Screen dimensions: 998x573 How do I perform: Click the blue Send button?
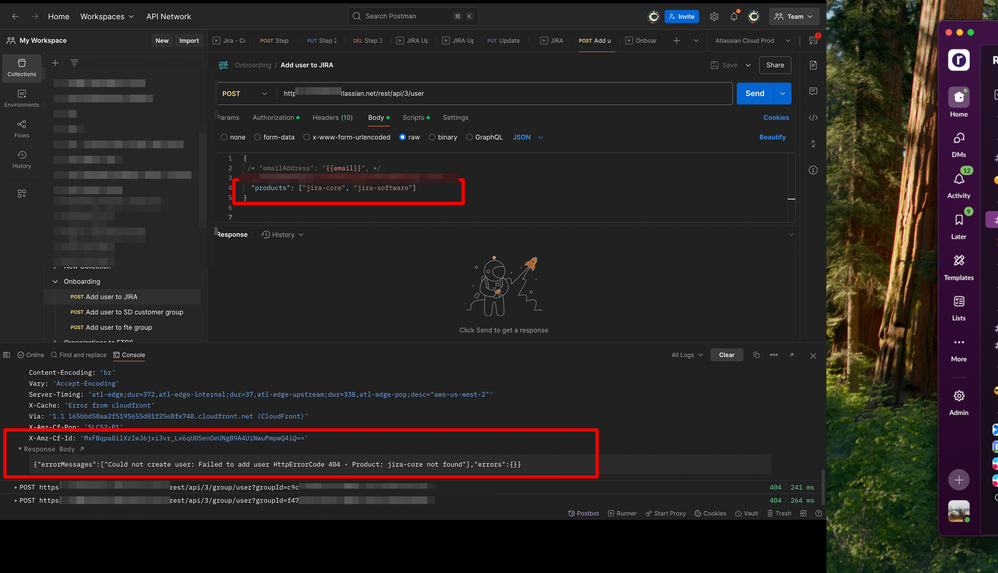(755, 94)
